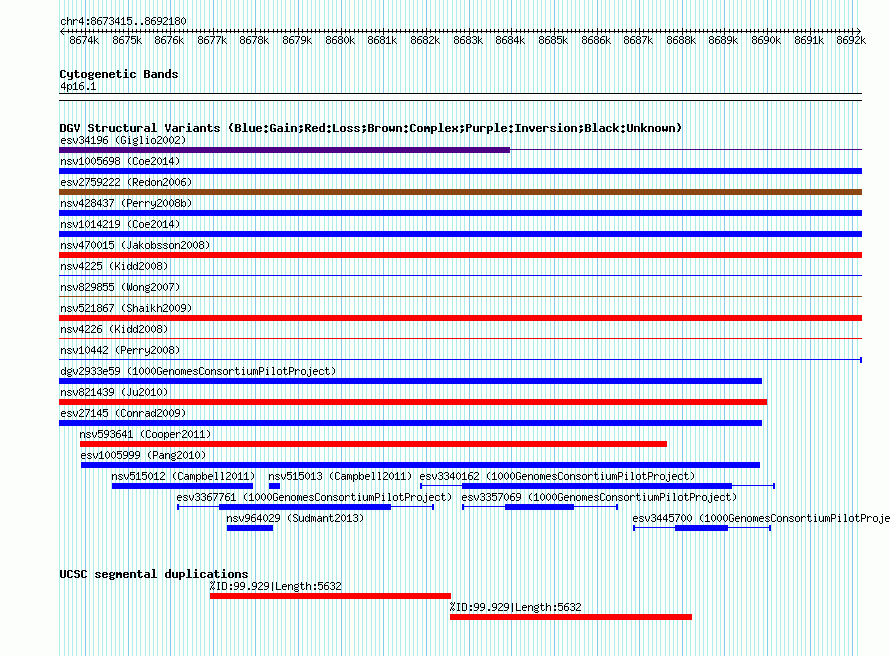Click the esv27145 (Conrad2009) label
This screenshot has width=890, height=656.
123,413
